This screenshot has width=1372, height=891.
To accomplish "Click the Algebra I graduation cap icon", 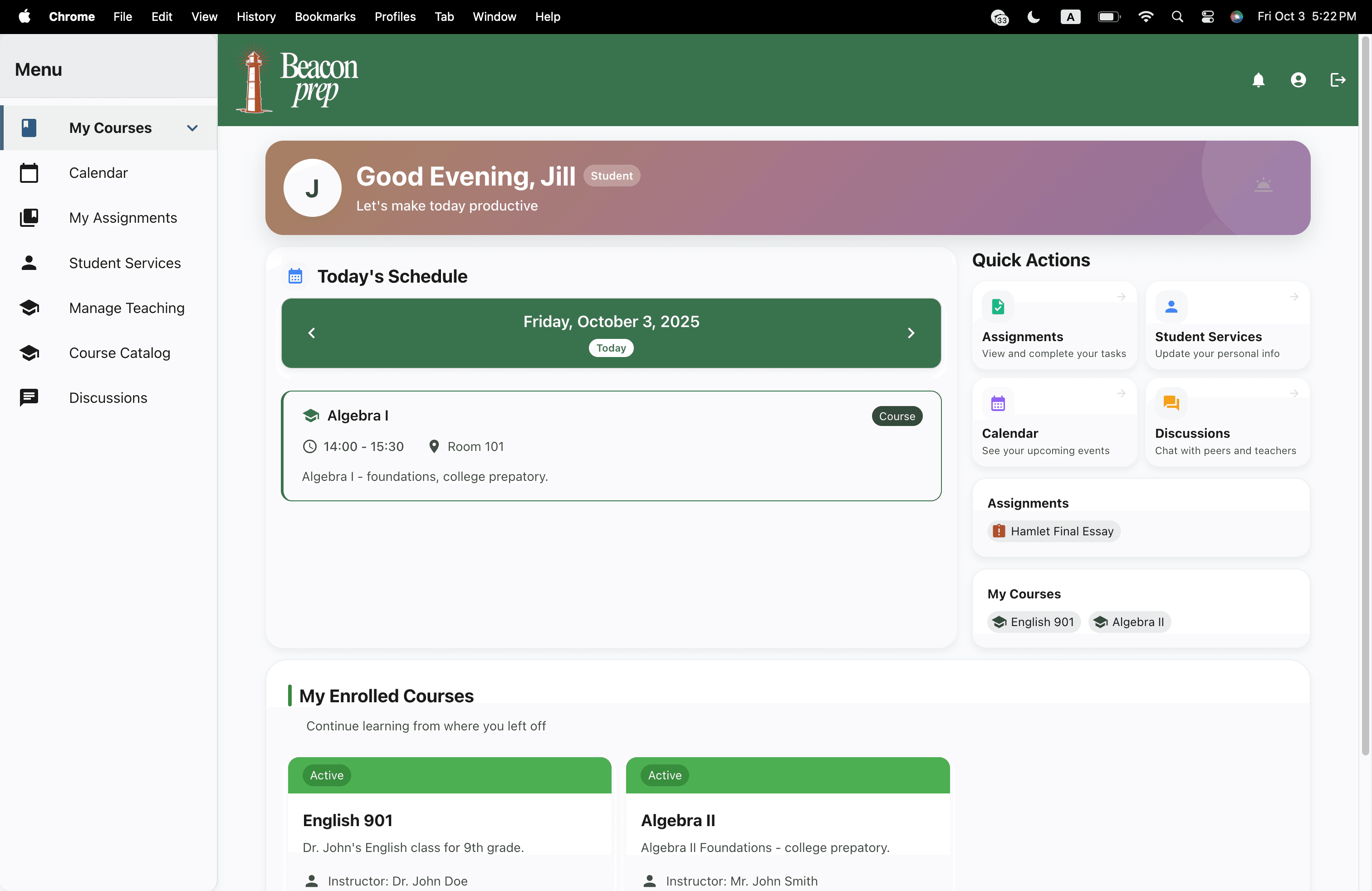I will pyautogui.click(x=311, y=416).
